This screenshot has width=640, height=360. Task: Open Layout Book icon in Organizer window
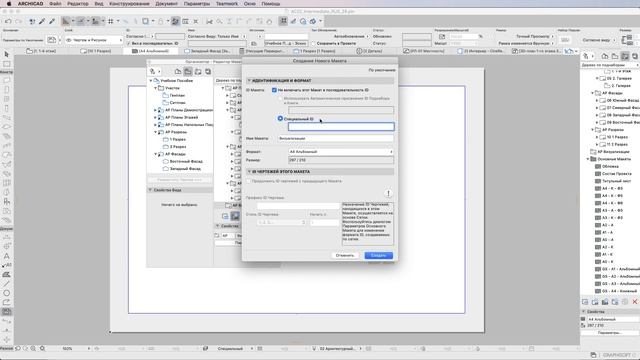point(198,71)
